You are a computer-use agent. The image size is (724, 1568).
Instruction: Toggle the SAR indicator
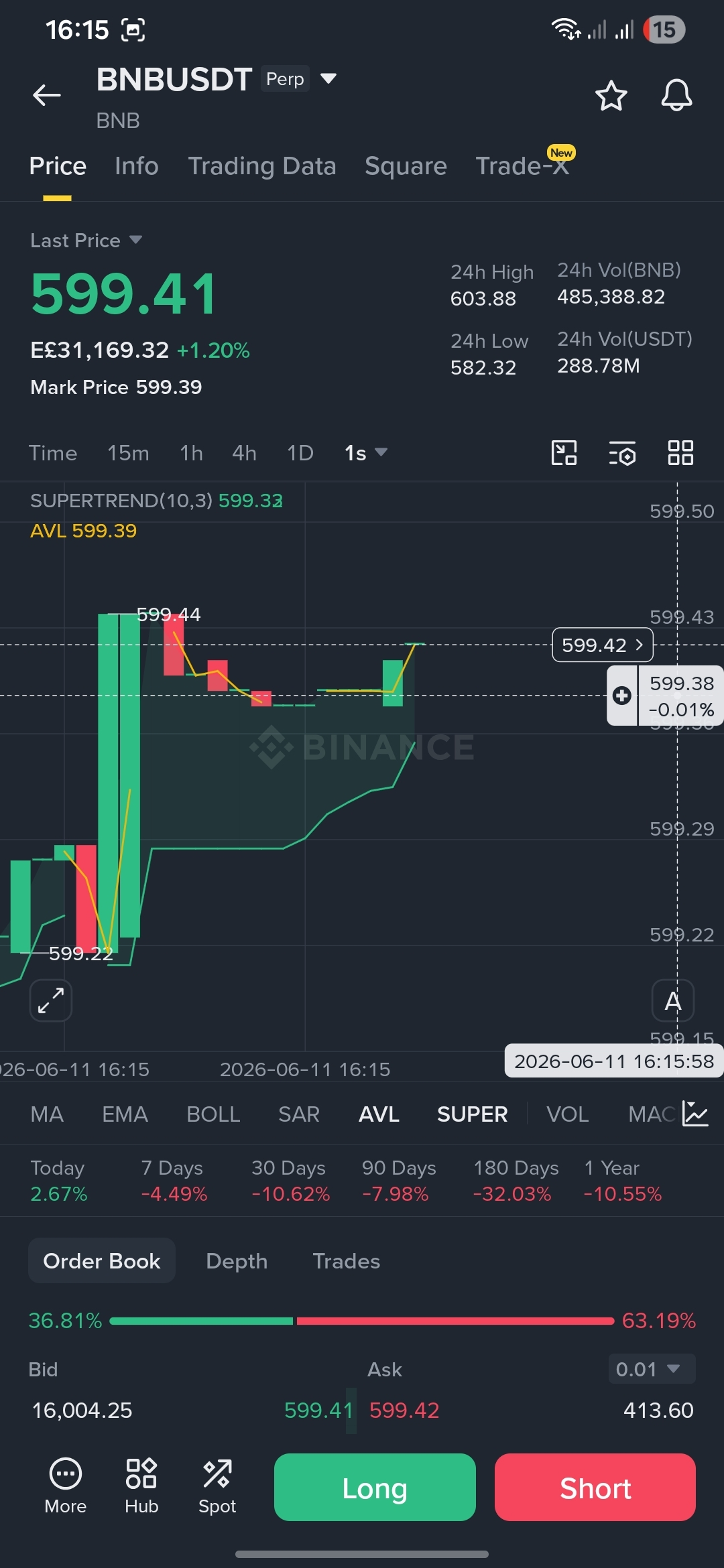pos(299,1114)
